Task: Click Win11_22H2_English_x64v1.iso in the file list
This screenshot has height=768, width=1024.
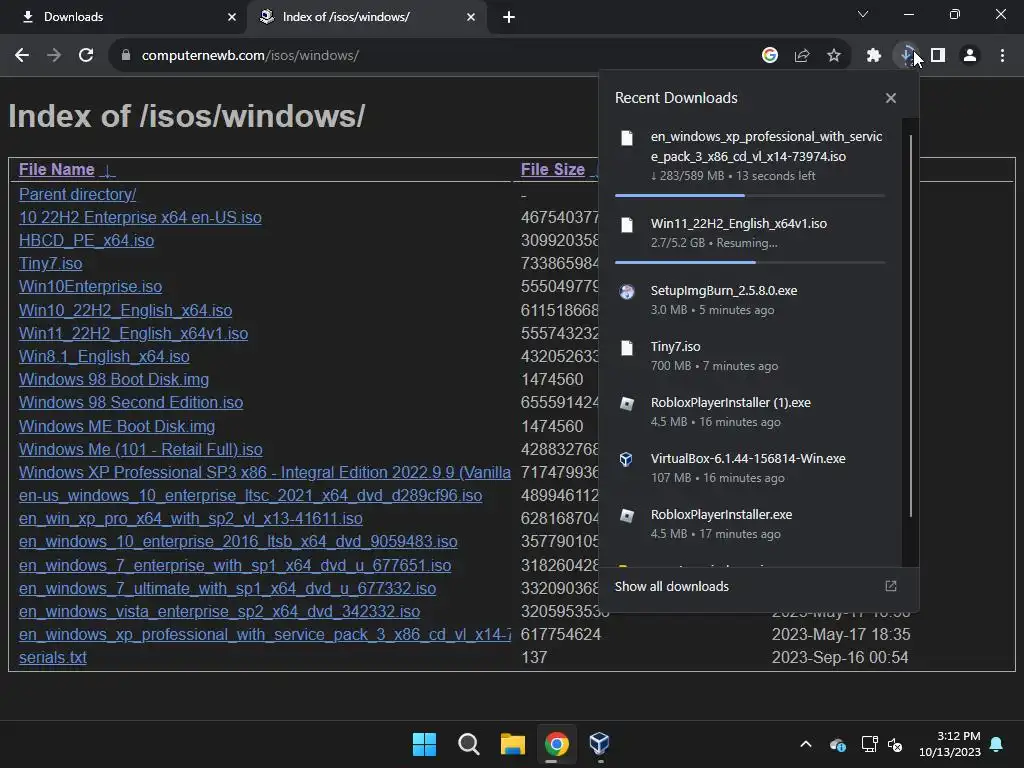Action: (x=133, y=334)
